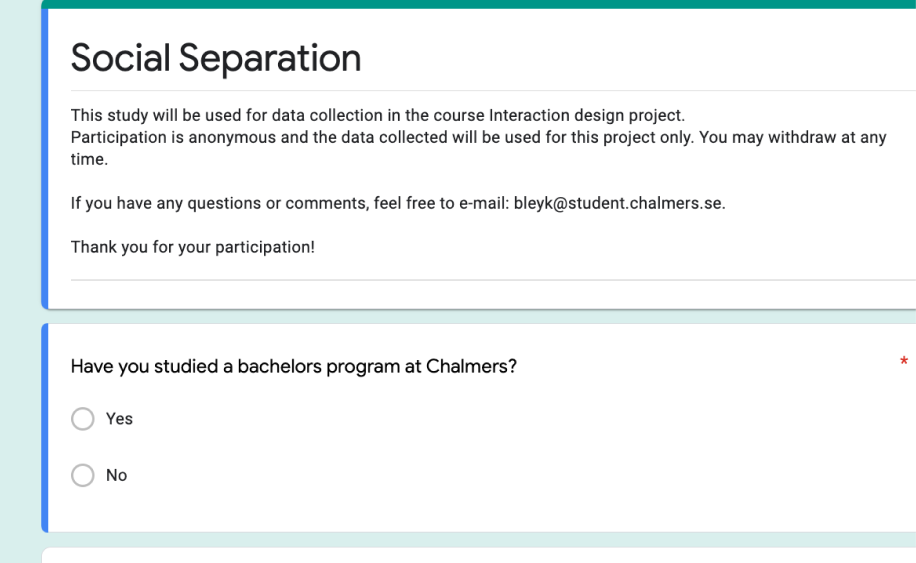Click the divider line beneath the form title
916x563 pixels.
(493, 91)
